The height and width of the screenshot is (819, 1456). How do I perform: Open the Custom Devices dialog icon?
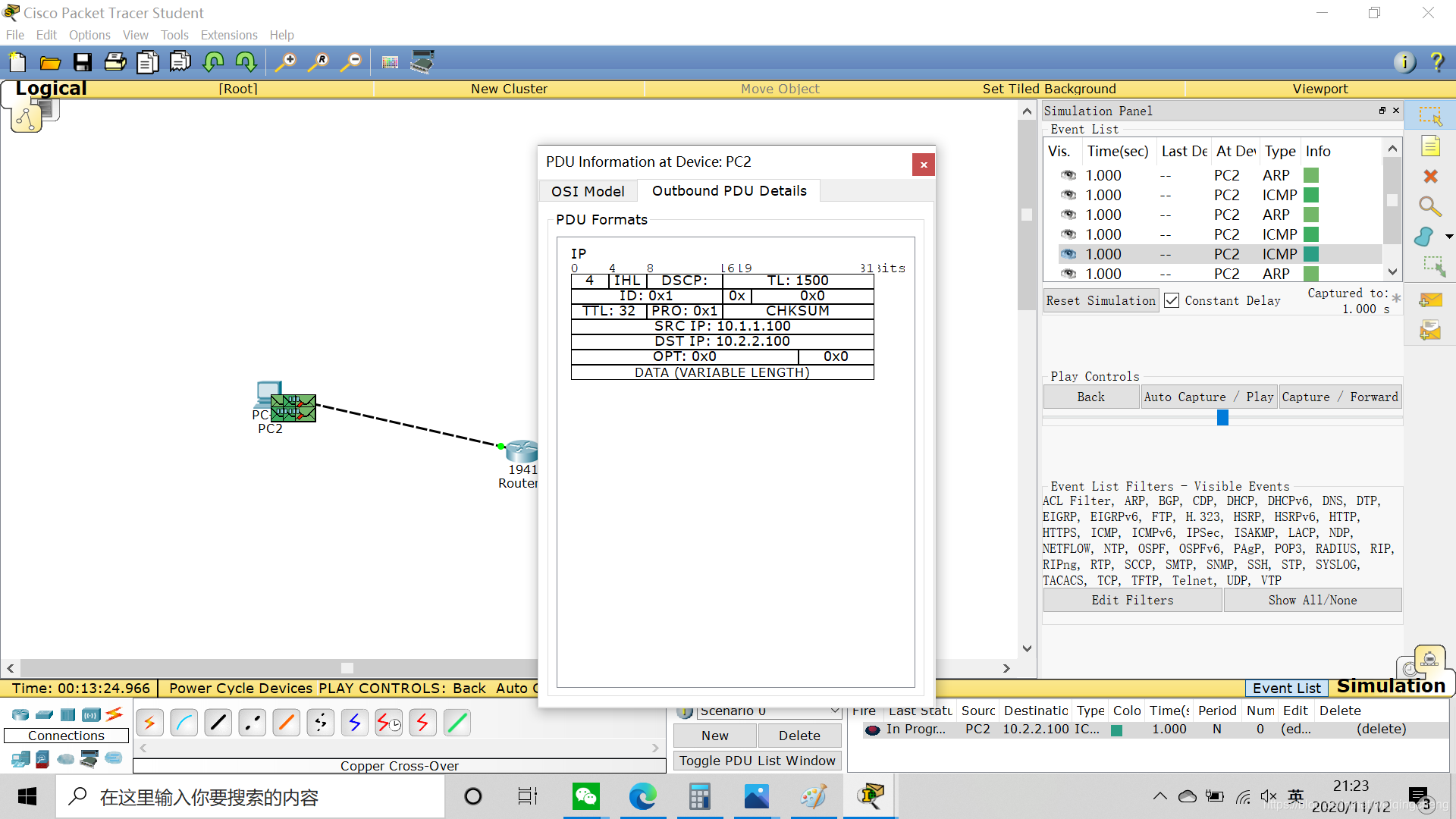click(422, 61)
